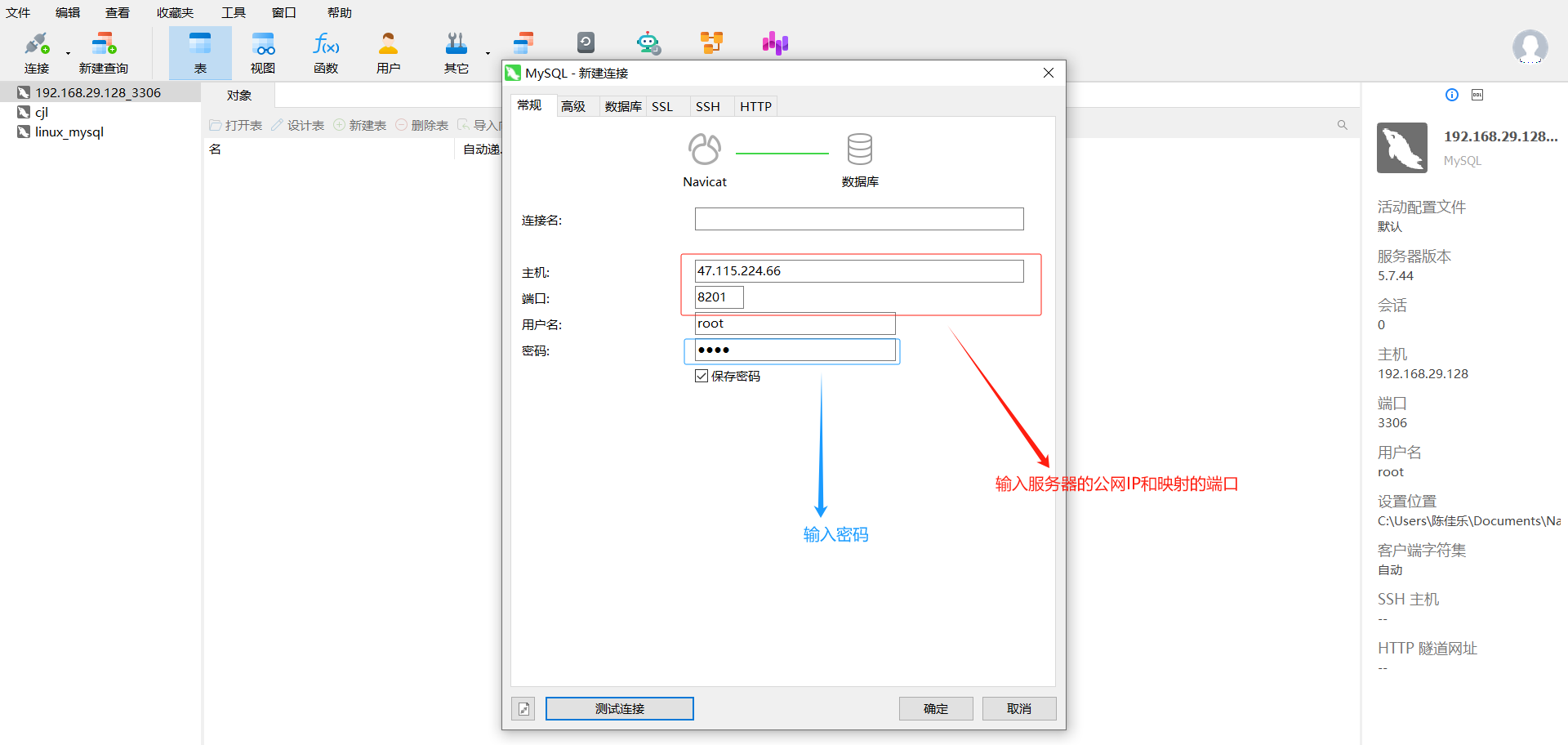Click the 设置位置 path text
Viewport: 1568px width, 745px height.
coord(1469,521)
